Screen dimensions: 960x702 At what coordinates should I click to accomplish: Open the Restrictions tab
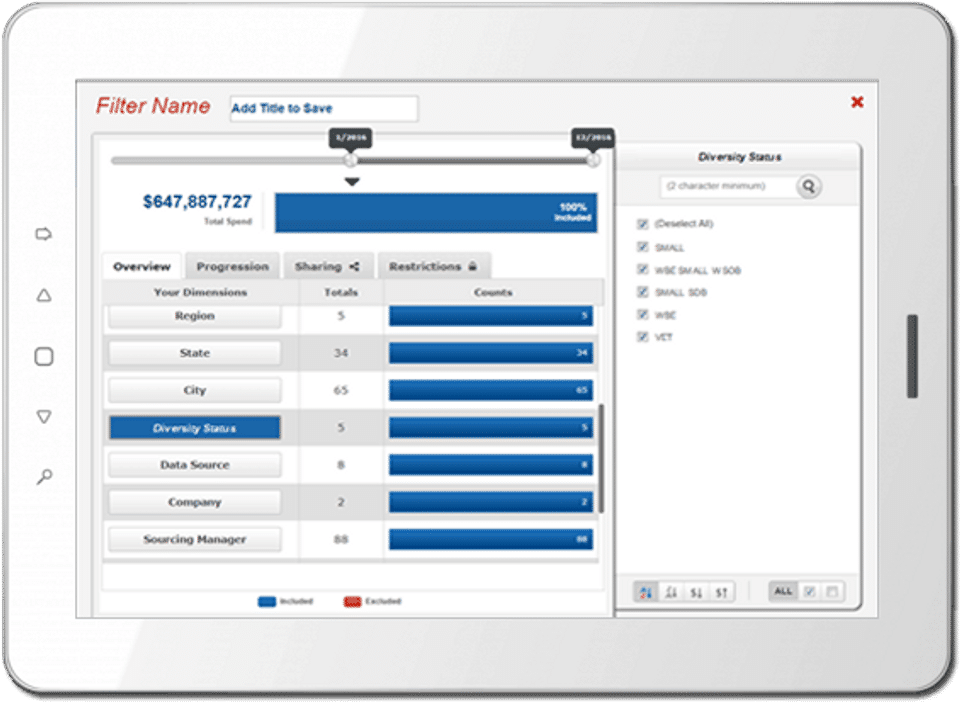tap(433, 266)
